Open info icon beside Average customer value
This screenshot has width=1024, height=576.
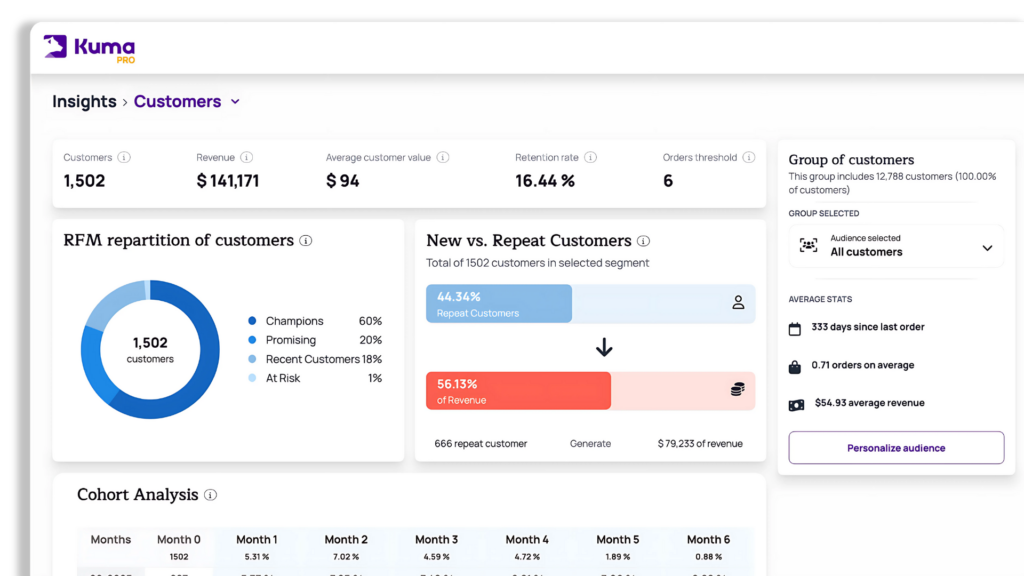[x=443, y=157]
